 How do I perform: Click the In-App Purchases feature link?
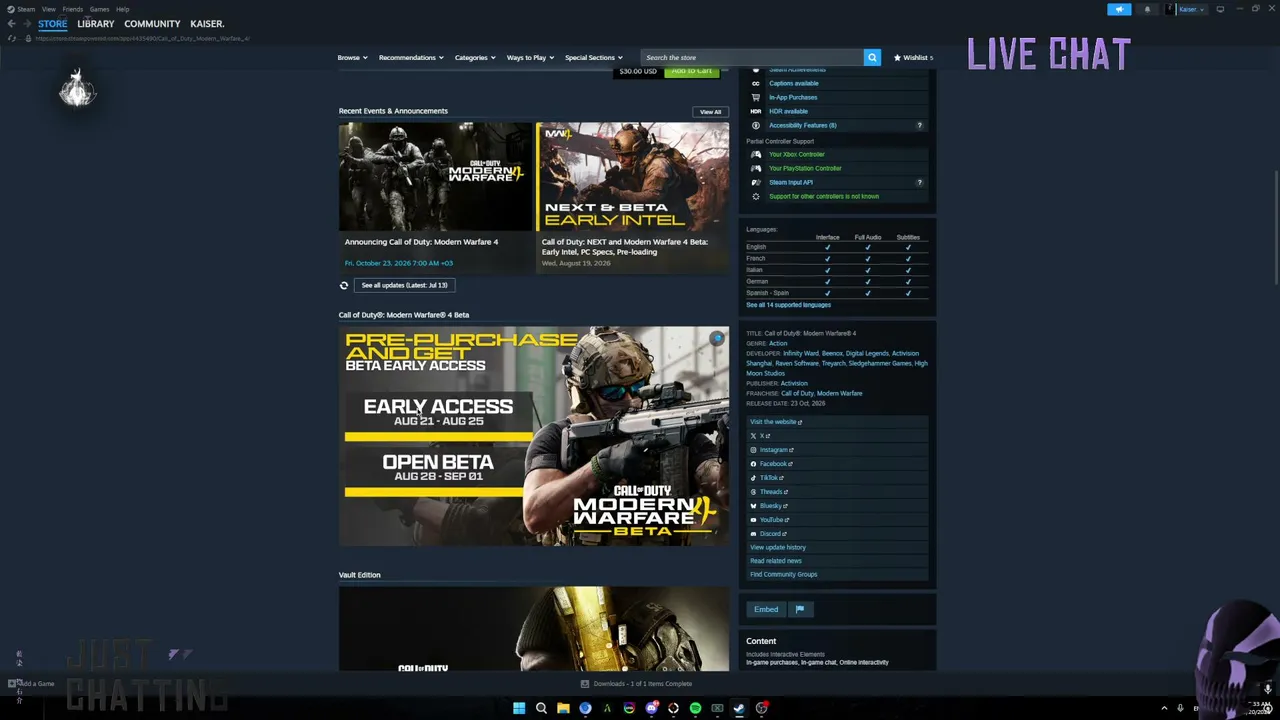click(793, 97)
